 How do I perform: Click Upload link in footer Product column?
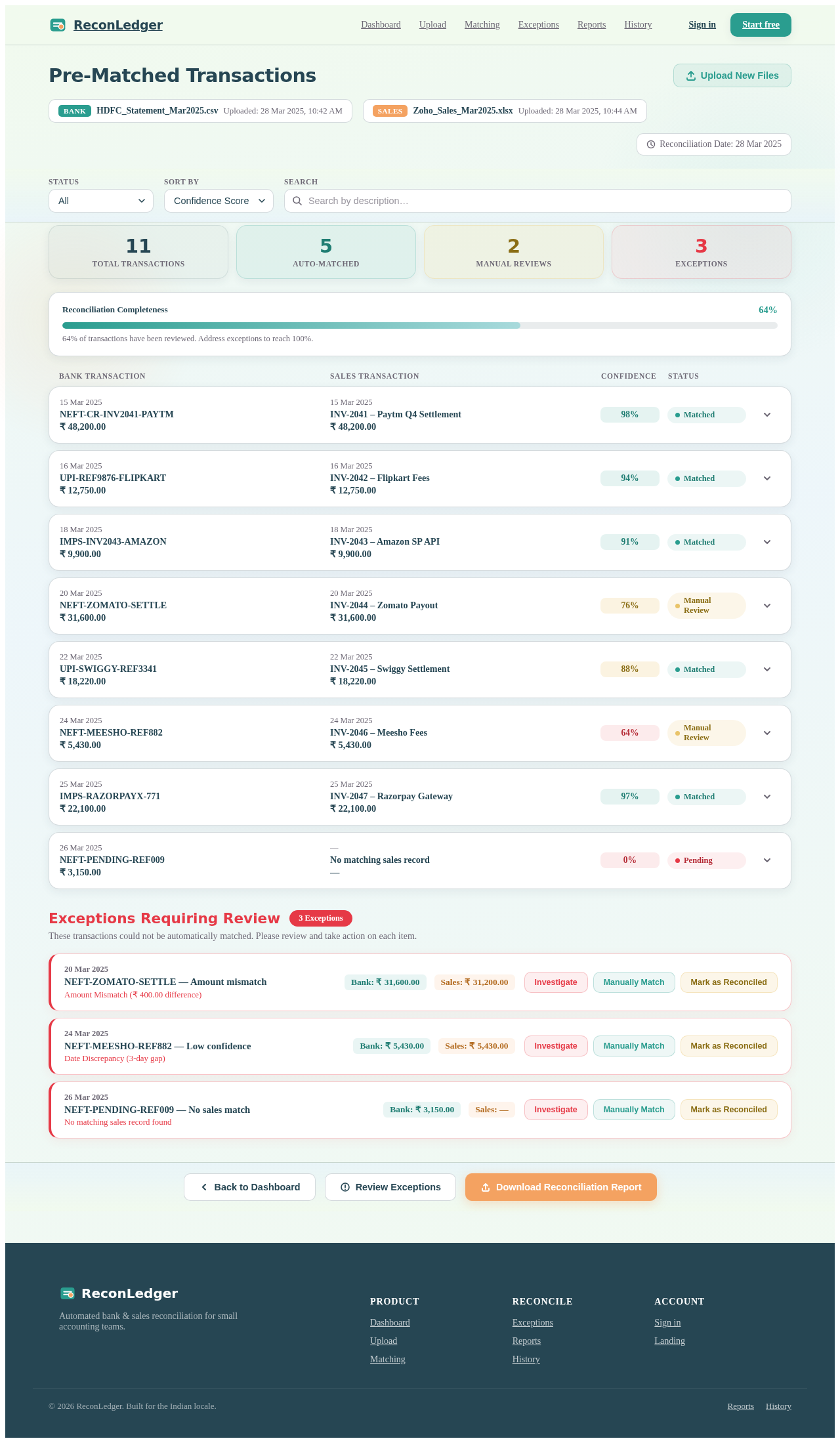click(x=384, y=1341)
